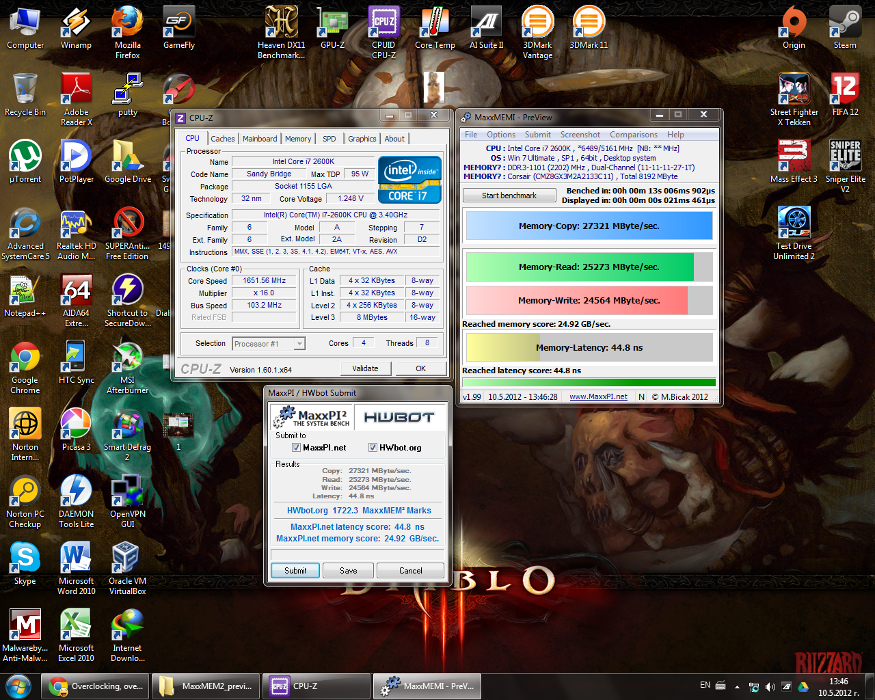Open Steam desktop shortcut
The image size is (875, 700).
pyautogui.click(x=845, y=28)
